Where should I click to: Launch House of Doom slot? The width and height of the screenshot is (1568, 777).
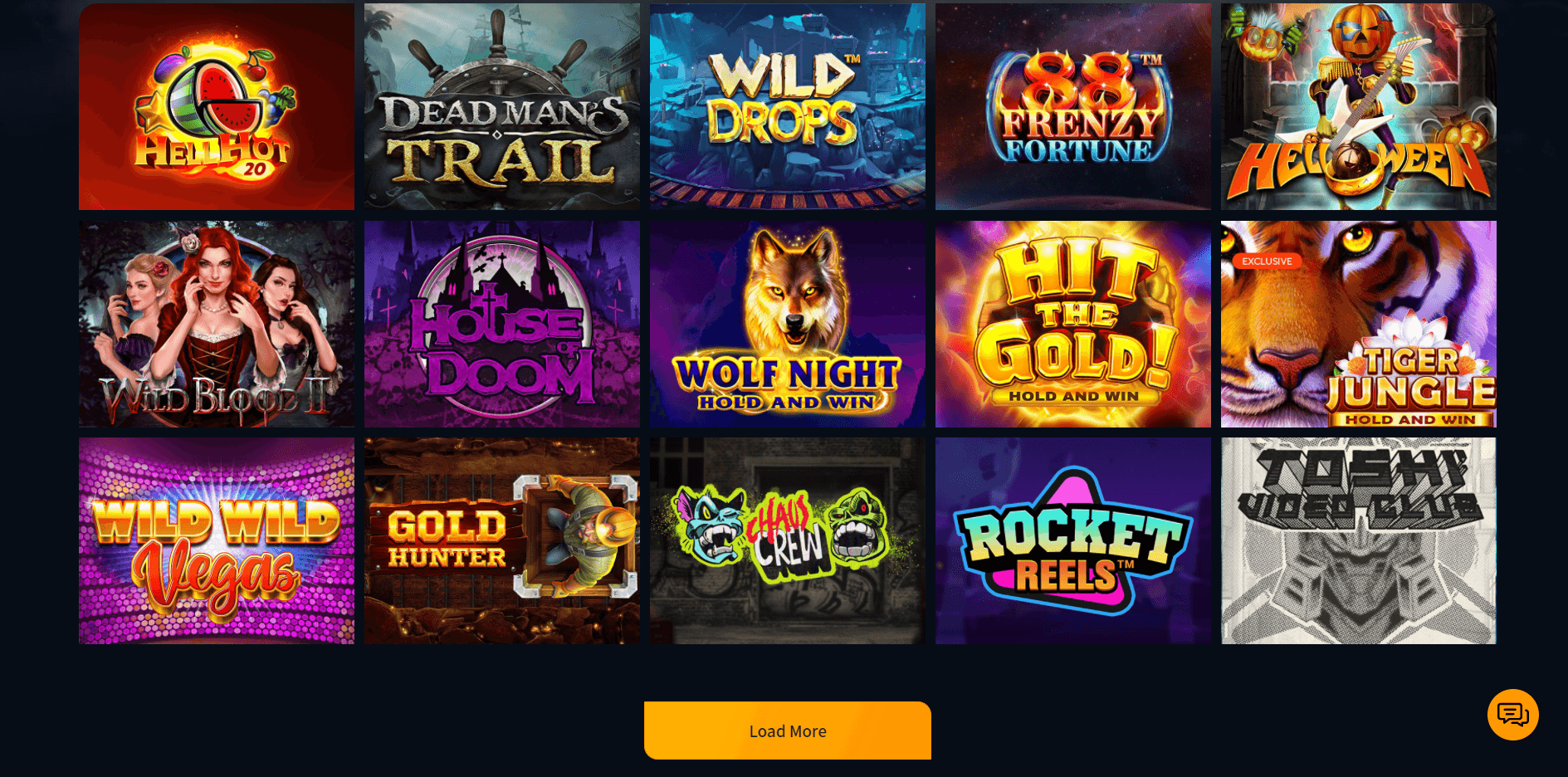coord(502,324)
